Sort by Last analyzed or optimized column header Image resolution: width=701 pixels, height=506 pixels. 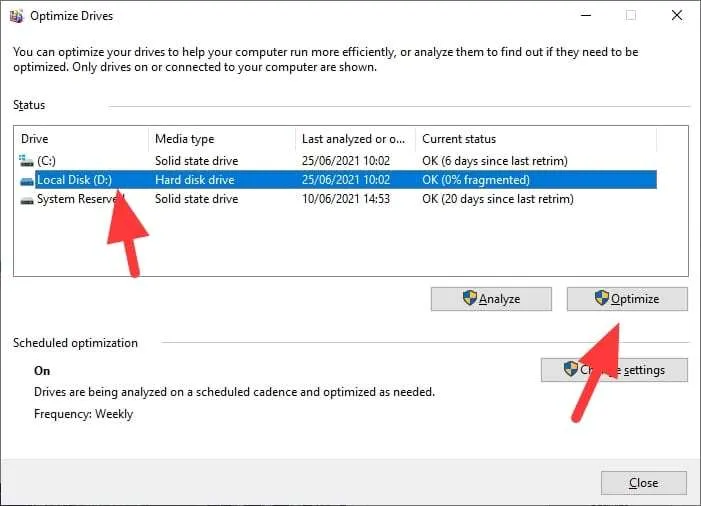[x=355, y=139]
